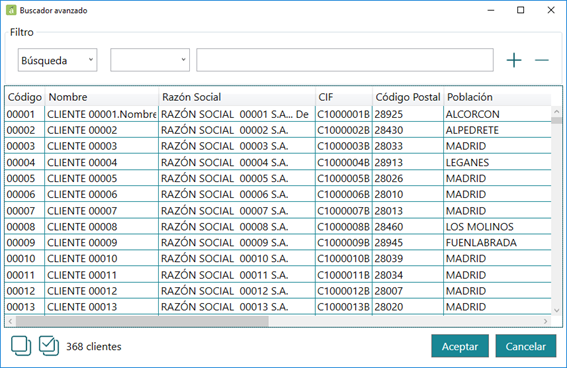Click the vertical scrollbar down arrow
The image size is (567, 368).
[557, 311]
